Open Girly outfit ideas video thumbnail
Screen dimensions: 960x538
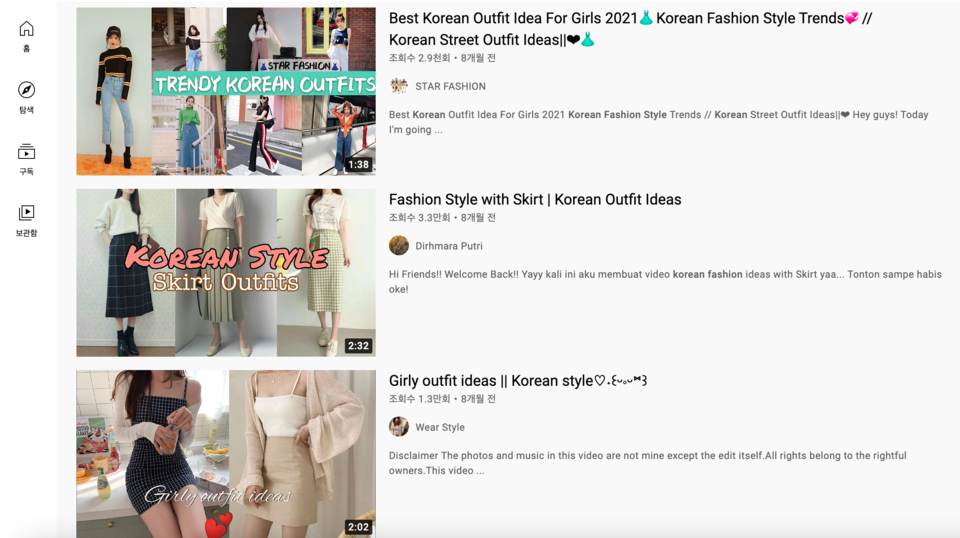coord(226,453)
